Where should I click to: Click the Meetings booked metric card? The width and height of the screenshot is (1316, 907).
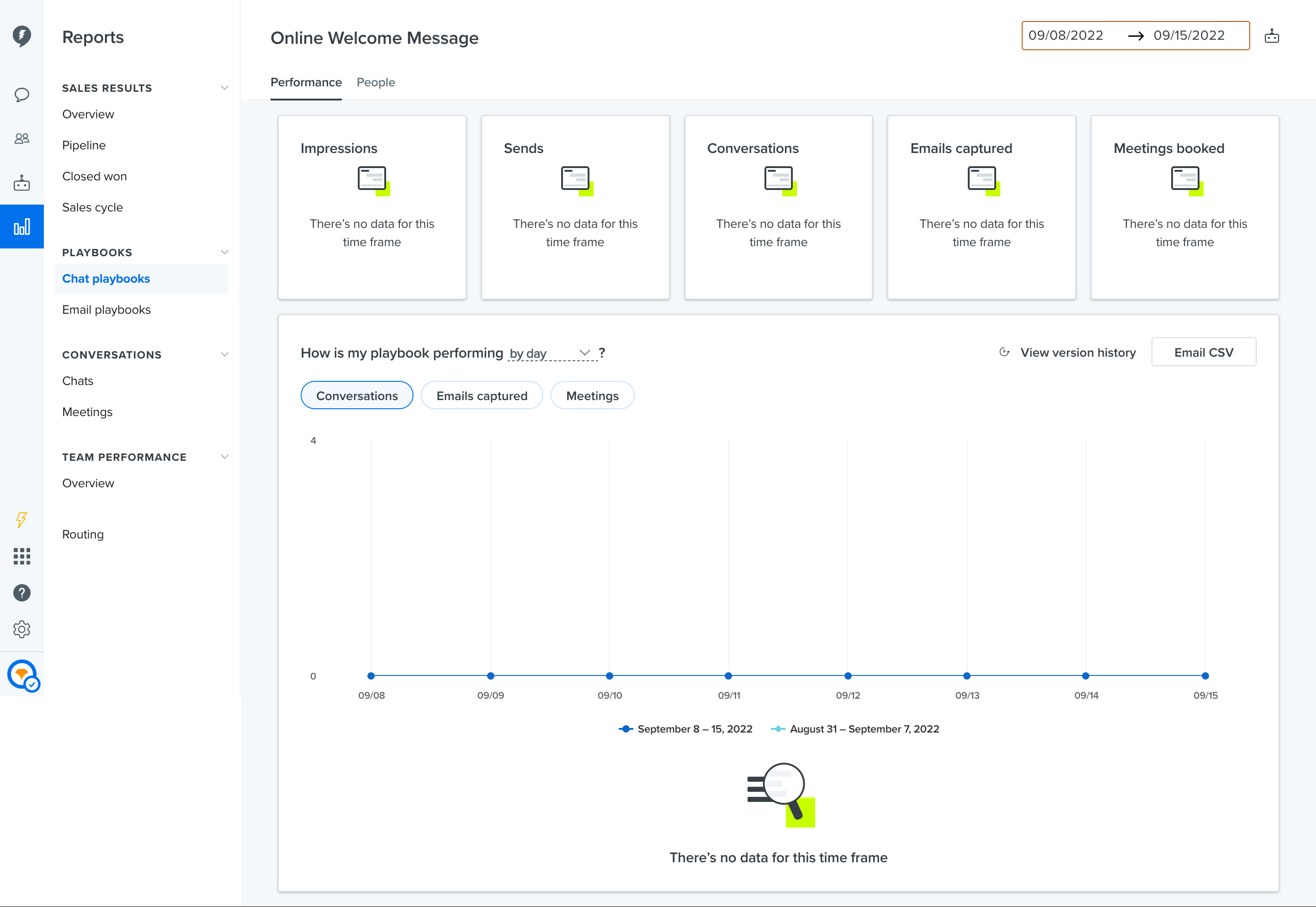(x=1185, y=207)
